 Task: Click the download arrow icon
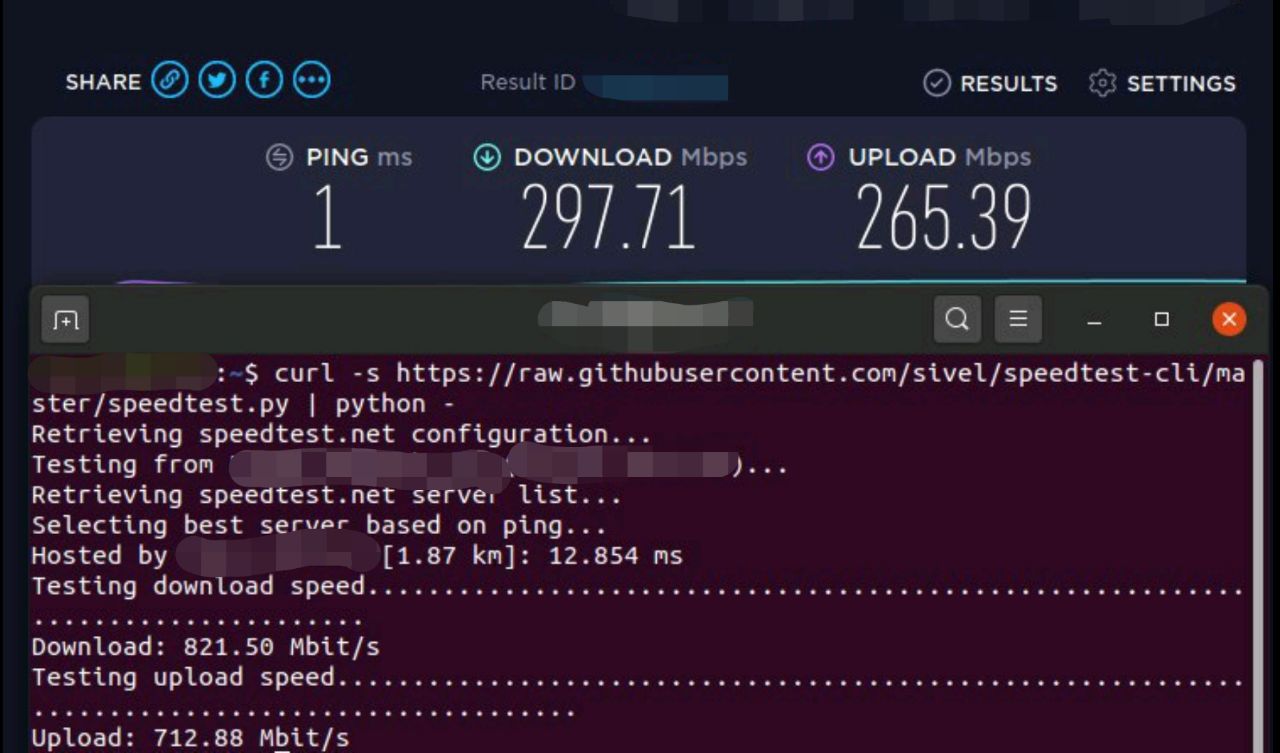click(x=487, y=157)
